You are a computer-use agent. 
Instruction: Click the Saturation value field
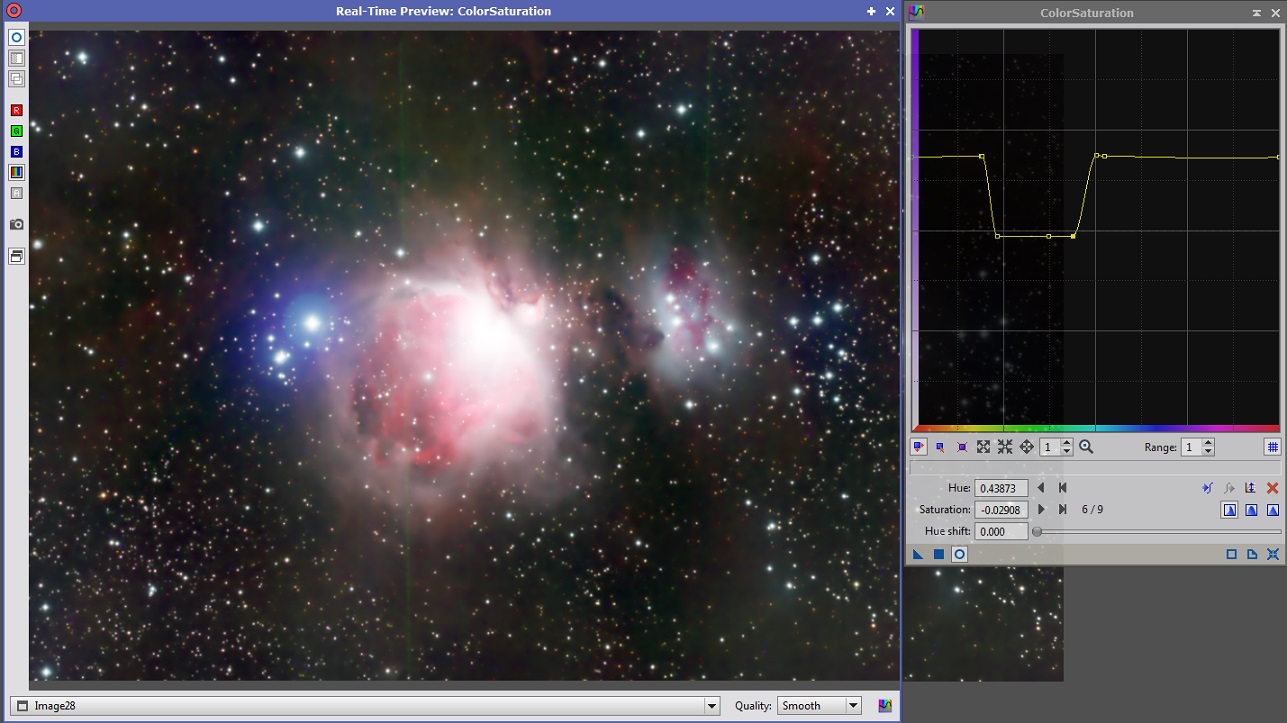tap(1001, 510)
